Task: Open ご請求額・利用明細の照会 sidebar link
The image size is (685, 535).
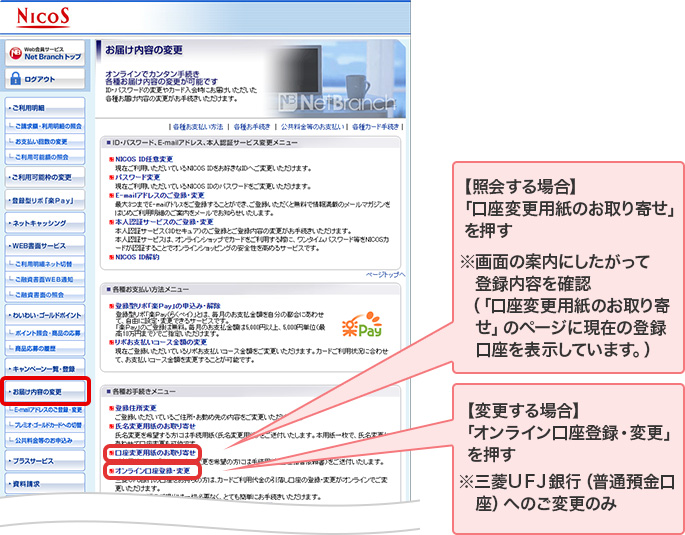Action: tap(45, 126)
